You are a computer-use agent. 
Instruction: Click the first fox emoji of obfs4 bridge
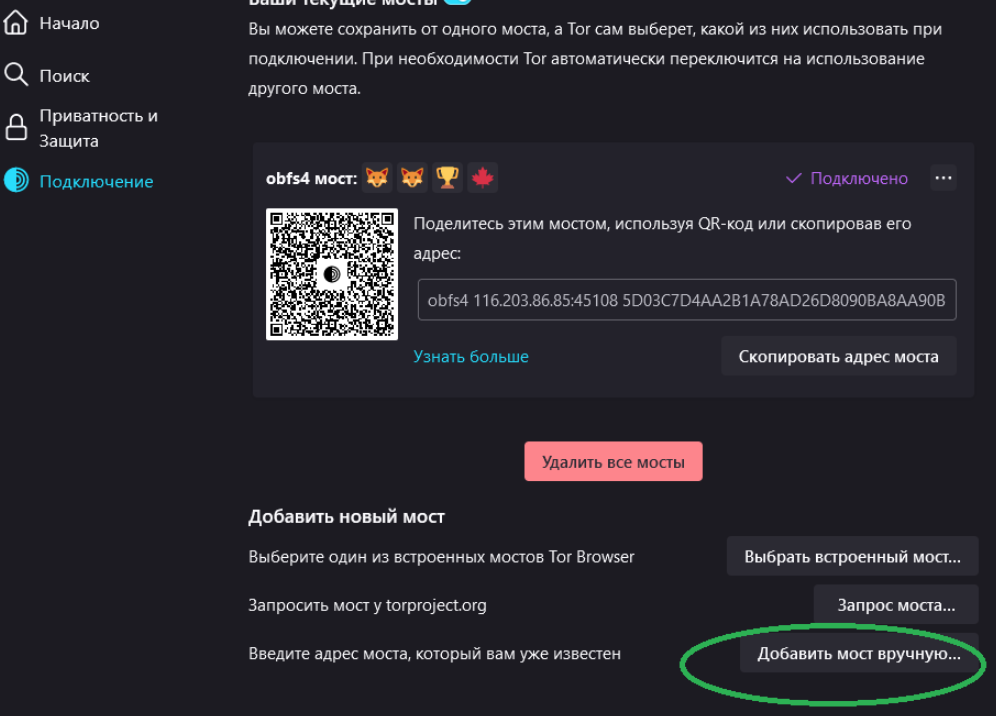click(377, 178)
